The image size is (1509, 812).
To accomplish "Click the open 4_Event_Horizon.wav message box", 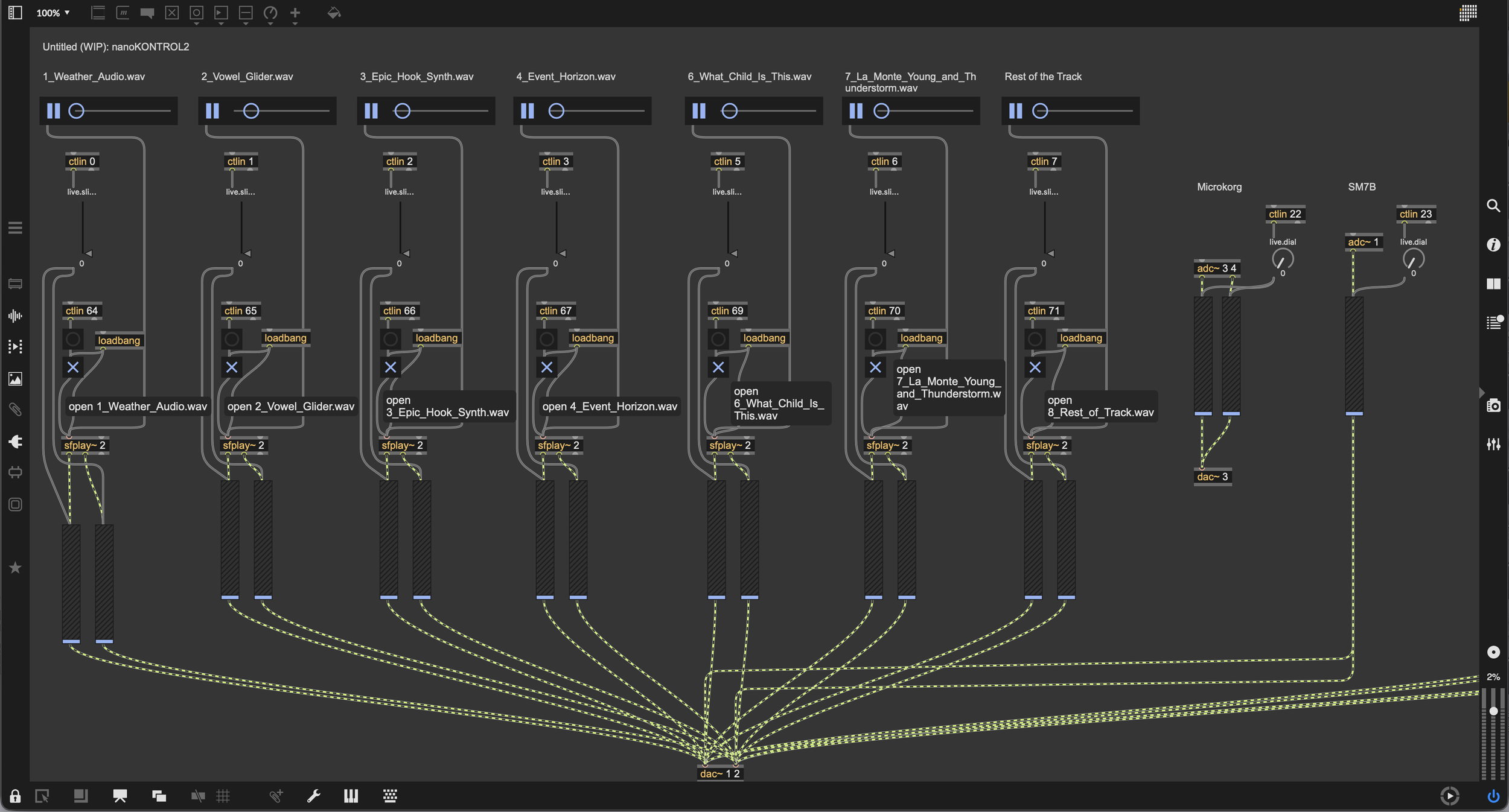I will point(610,407).
